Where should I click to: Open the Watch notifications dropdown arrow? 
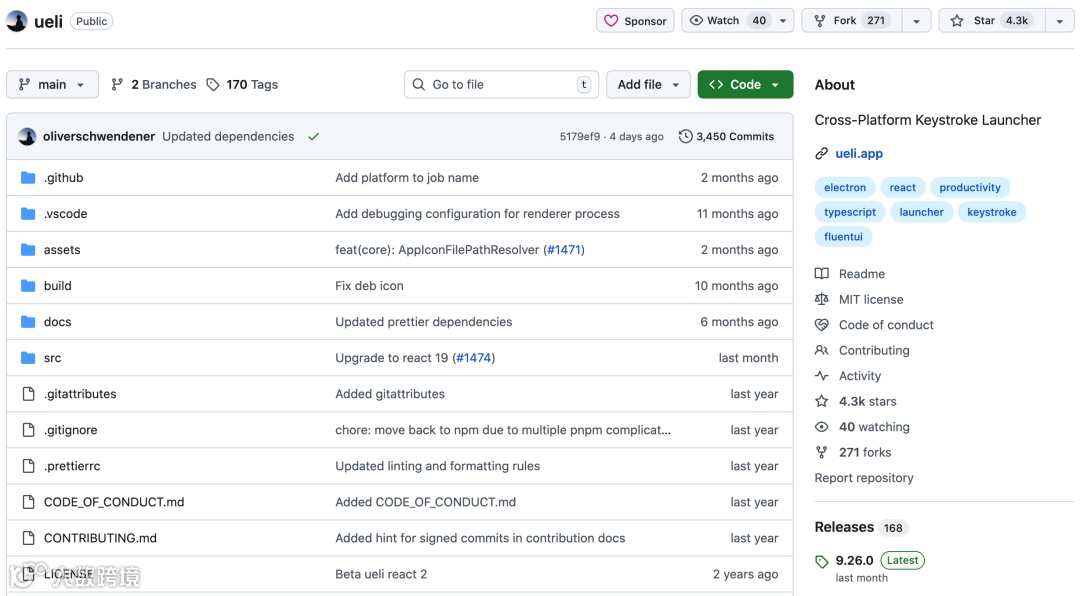click(784, 21)
